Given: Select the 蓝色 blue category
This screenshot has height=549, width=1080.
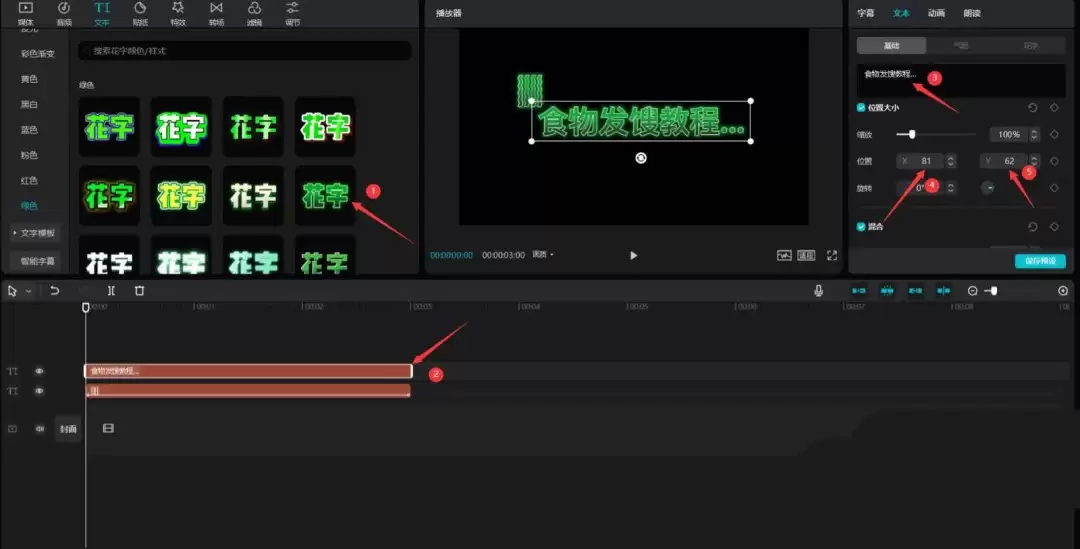Looking at the screenshot, I should tap(29, 130).
